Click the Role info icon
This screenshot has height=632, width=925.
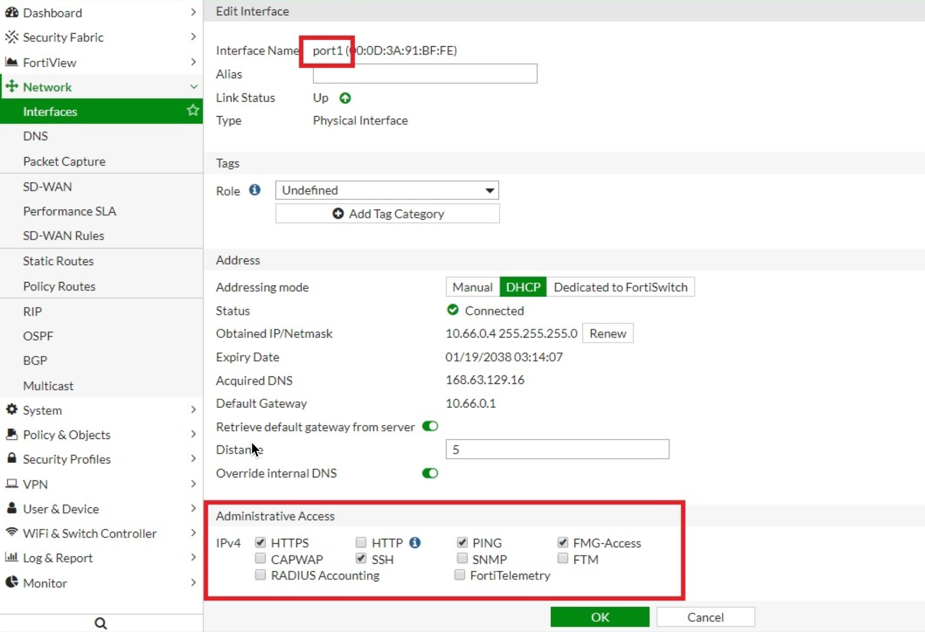pos(255,190)
